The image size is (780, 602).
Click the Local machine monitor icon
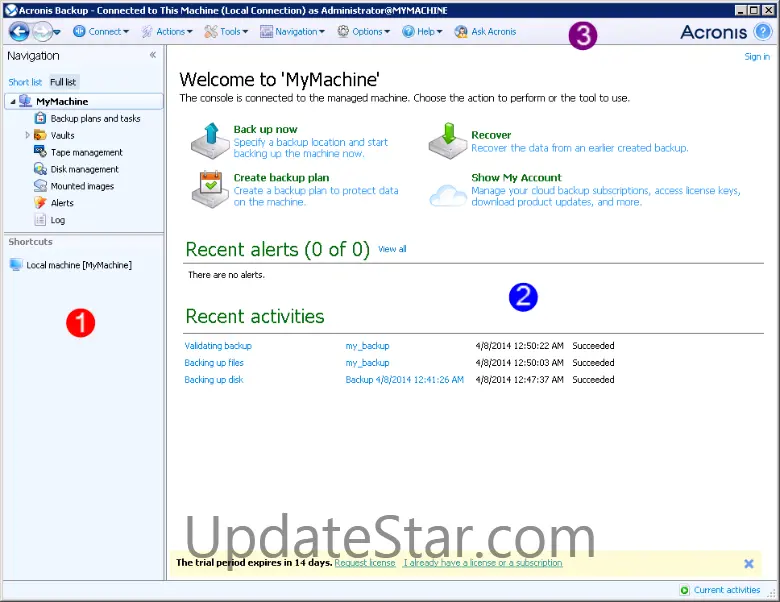pyautogui.click(x=16, y=265)
